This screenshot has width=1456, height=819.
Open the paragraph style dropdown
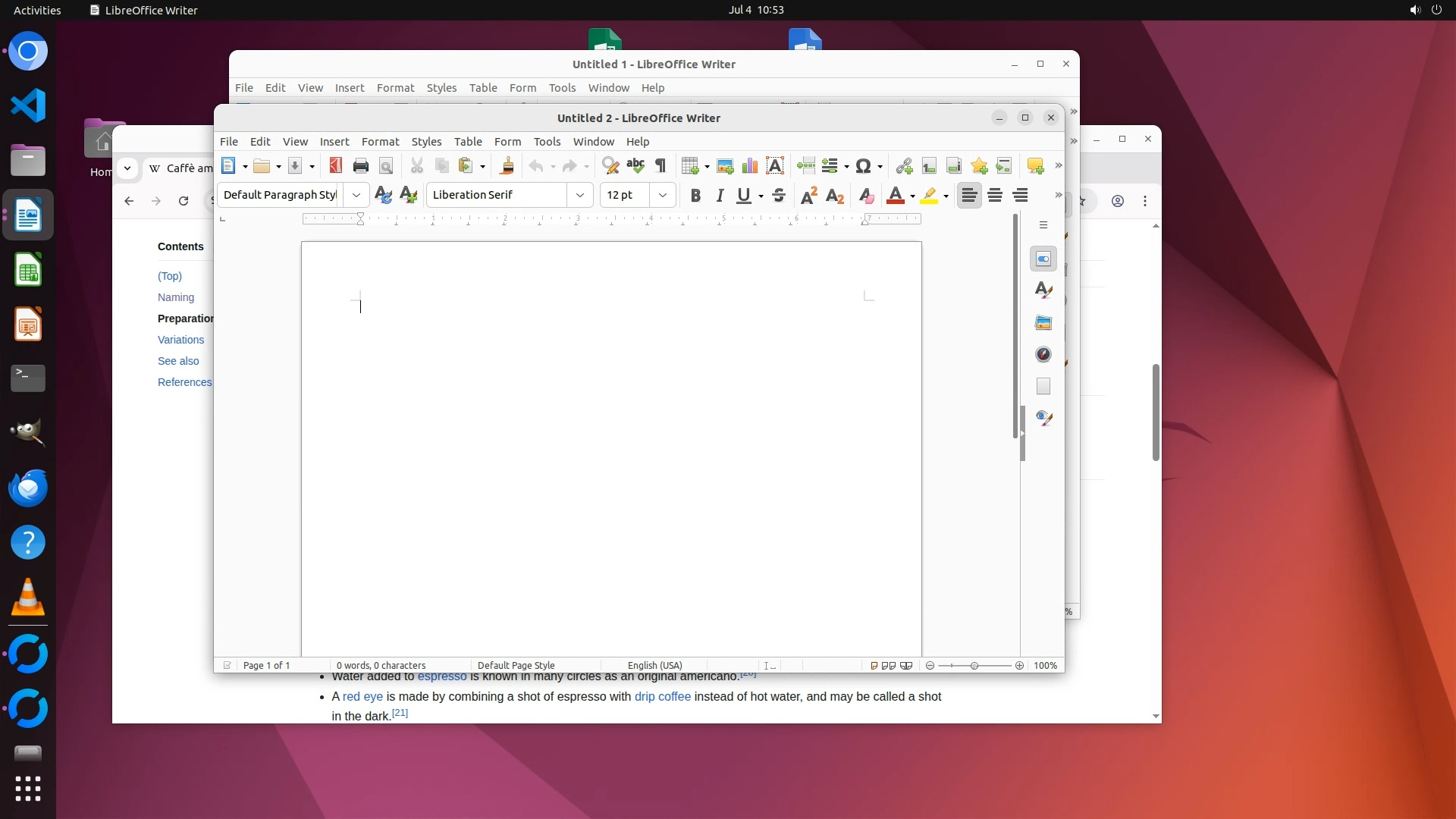(x=356, y=195)
